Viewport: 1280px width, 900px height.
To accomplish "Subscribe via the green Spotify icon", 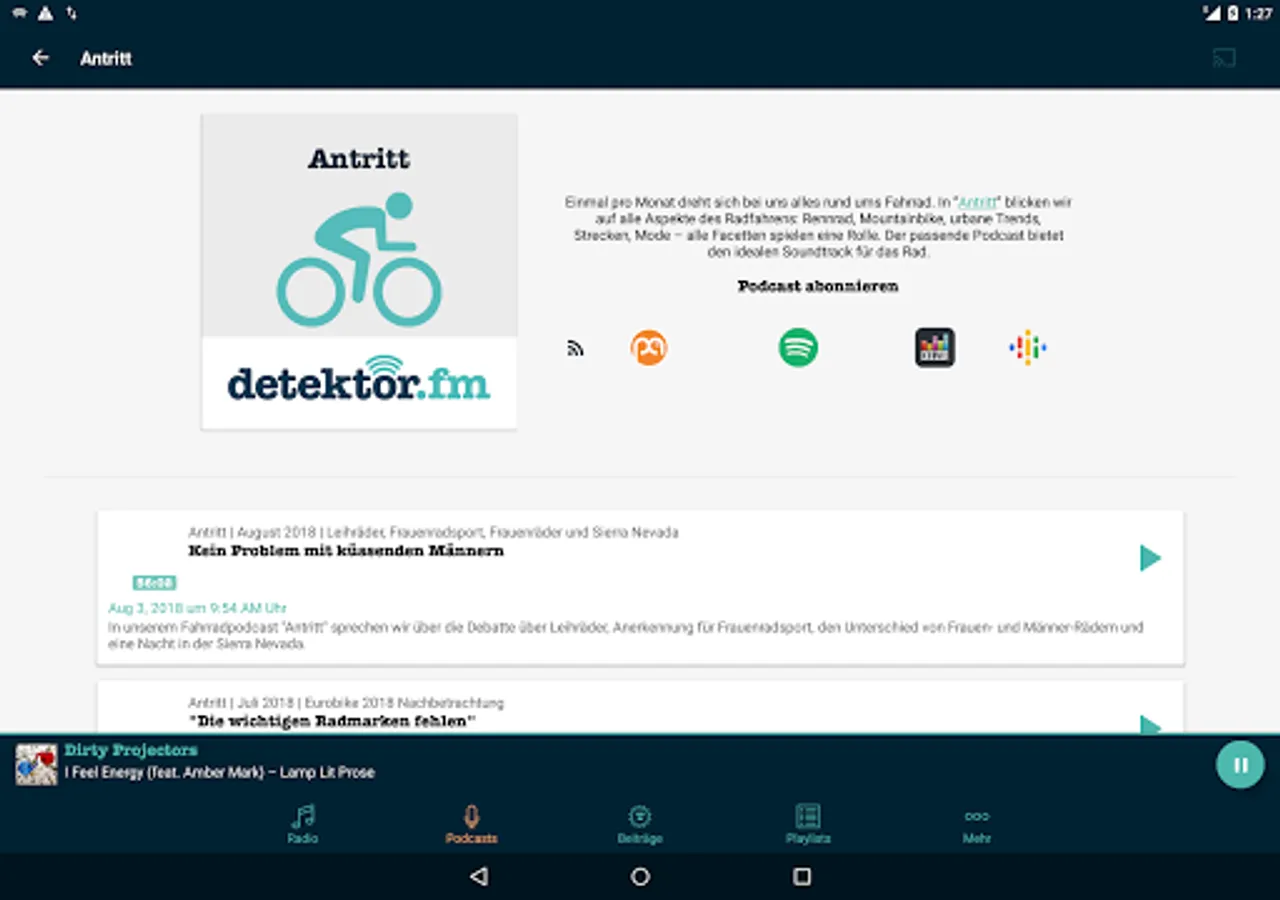I will click(x=798, y=347).
